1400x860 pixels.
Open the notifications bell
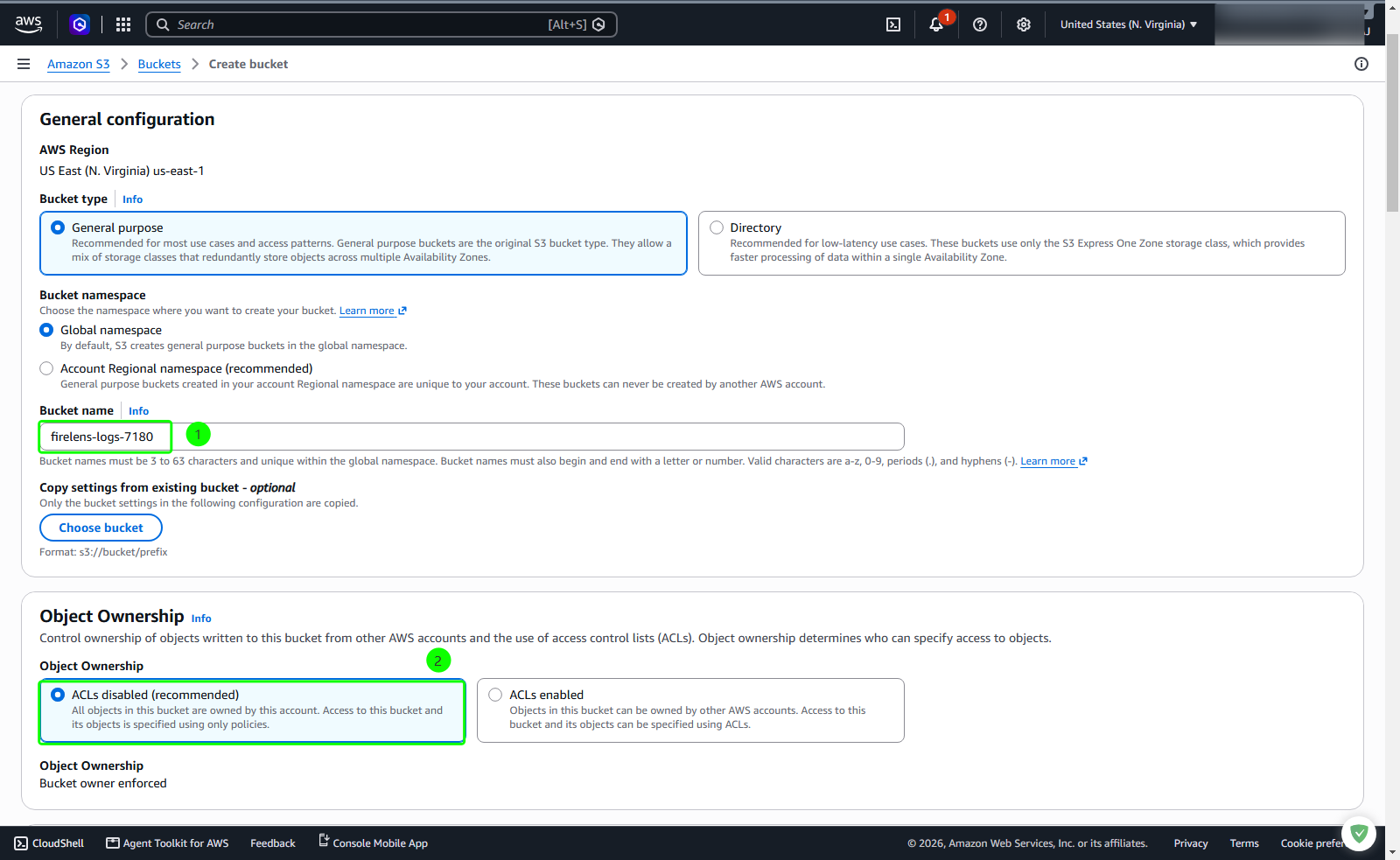tap(936, 24)
